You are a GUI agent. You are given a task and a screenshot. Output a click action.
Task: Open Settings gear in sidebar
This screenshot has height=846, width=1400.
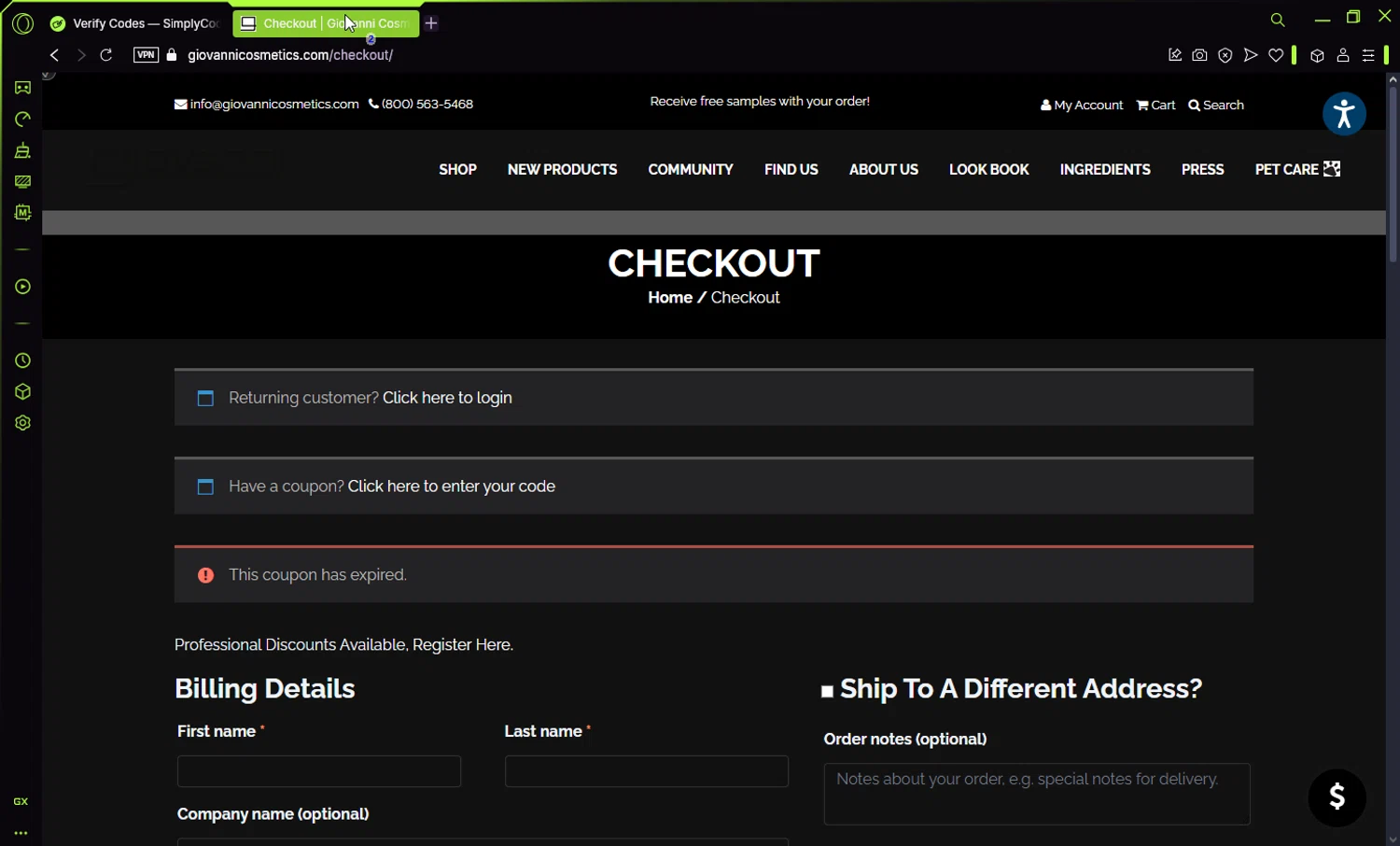[22, 423]
